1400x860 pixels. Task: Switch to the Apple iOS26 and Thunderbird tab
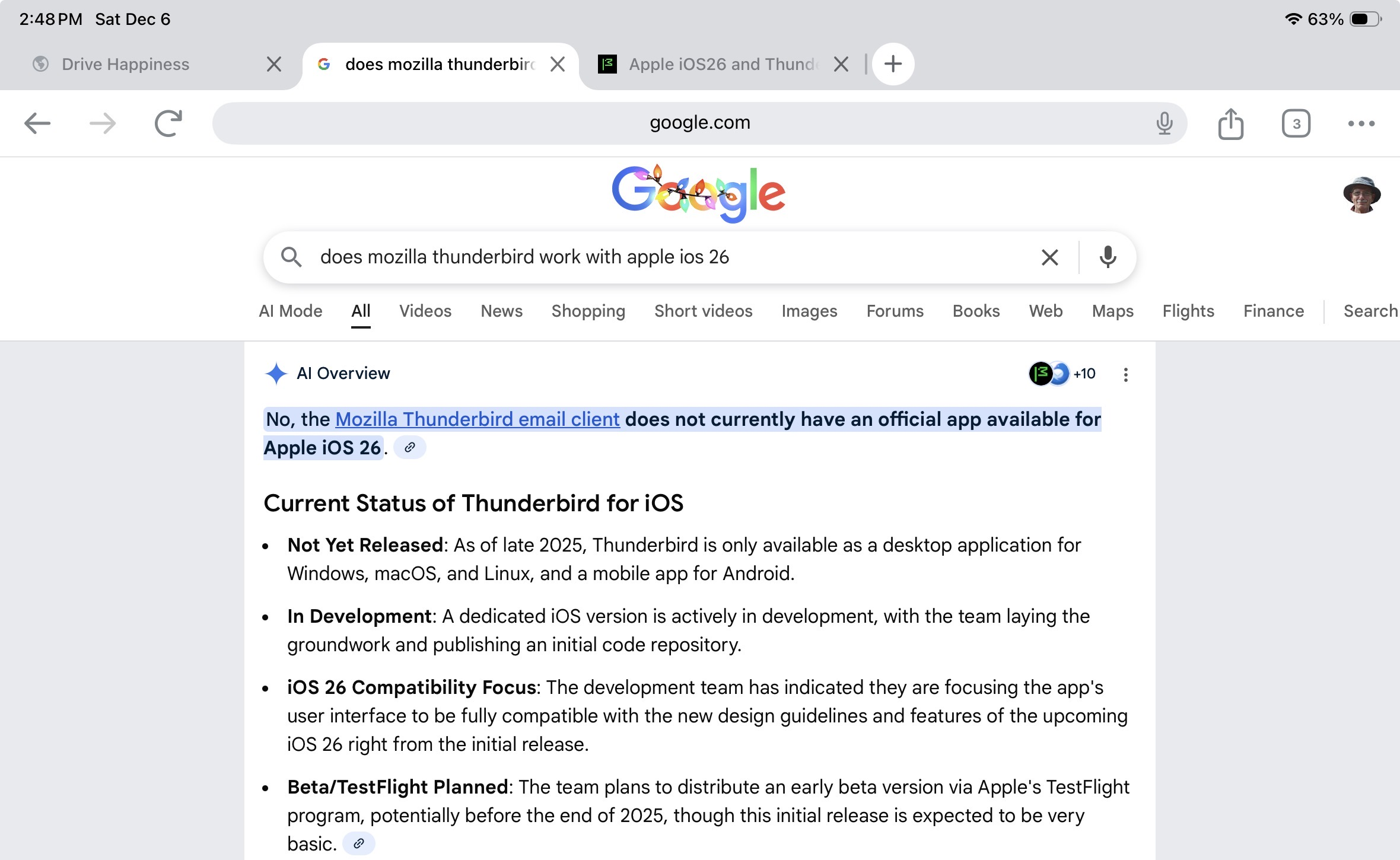(x=723, y=64)
